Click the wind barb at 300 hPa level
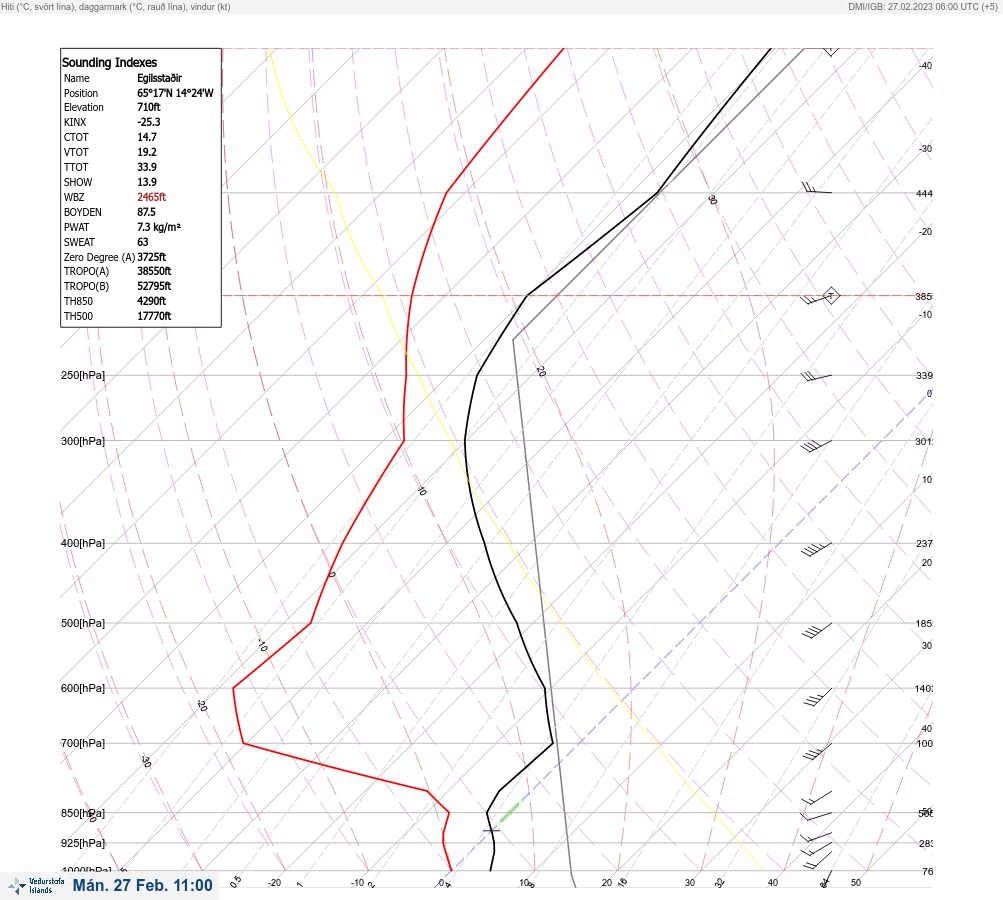The width and height of the screenshot is (1003, 900). click(x=816, y=446)
